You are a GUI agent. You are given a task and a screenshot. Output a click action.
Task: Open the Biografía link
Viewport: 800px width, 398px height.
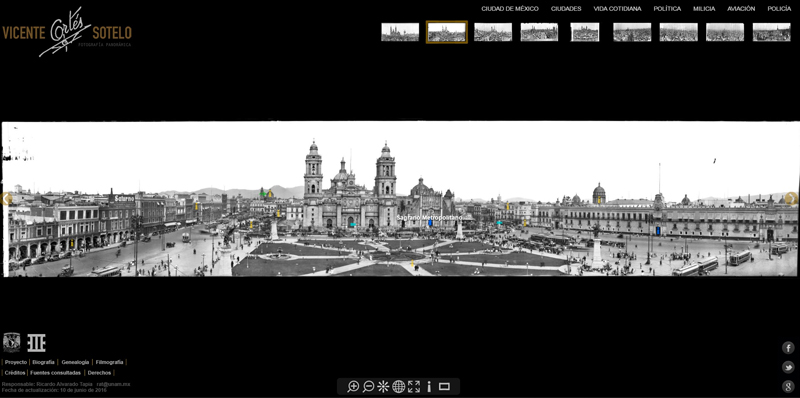43,362
